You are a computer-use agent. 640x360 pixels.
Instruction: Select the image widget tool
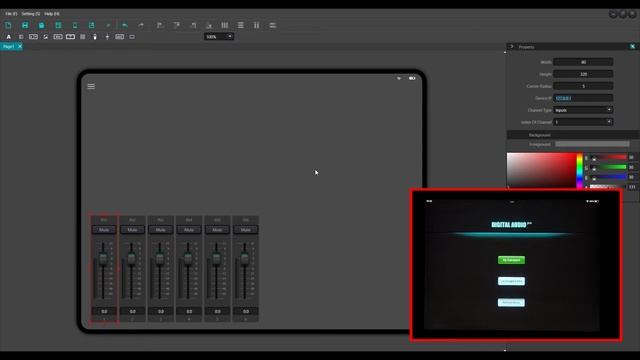(46, 37)
